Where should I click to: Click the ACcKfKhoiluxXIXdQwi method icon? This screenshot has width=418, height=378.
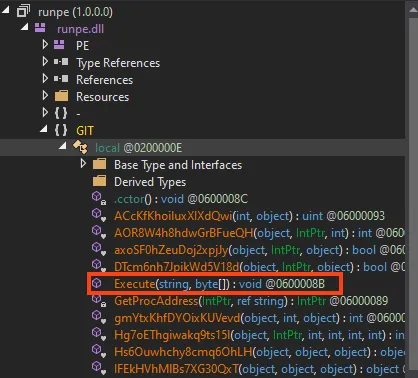[x=99, y=215]
